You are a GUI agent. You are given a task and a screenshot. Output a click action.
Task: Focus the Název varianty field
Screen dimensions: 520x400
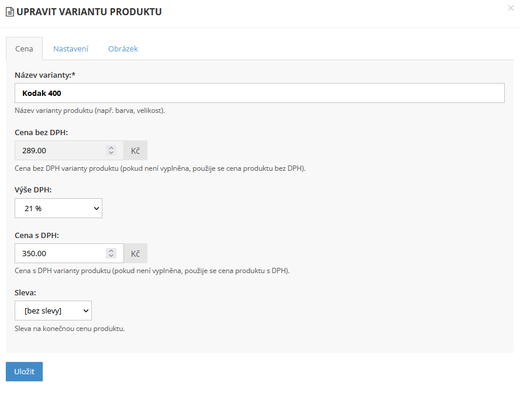pyautogui.click(x=259, y=93)
